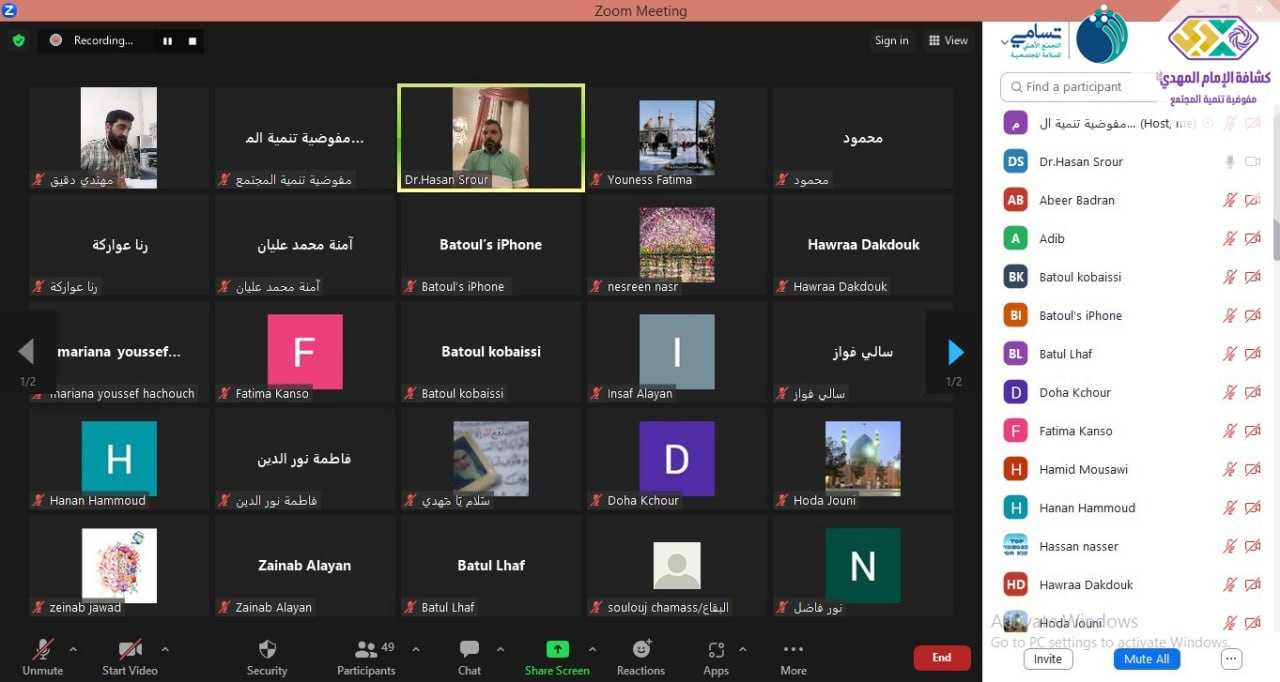Expand audio options arrow beside Unmute
Image resolution: width=1280 pixels, height=682 pixels.
point(78,649)
